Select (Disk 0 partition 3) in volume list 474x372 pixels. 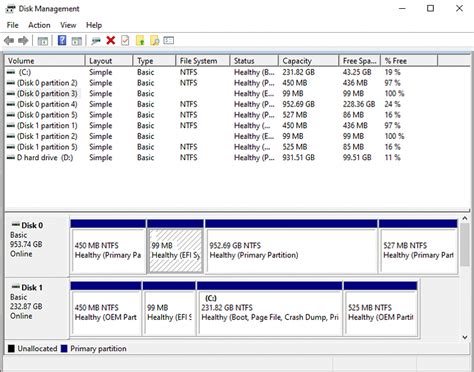tap(222, 93)
